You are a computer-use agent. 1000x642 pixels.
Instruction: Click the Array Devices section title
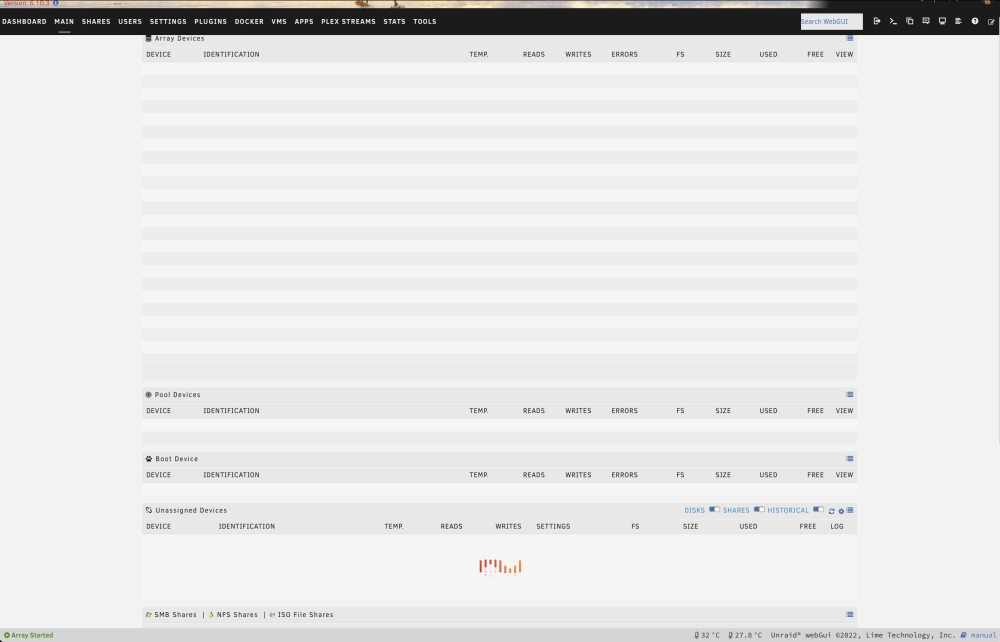coord(179,38)
